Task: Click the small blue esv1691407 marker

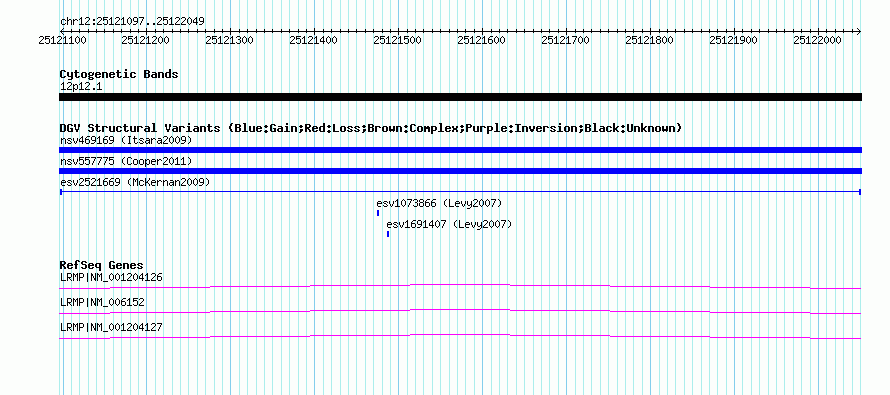Action: point(388,234)
